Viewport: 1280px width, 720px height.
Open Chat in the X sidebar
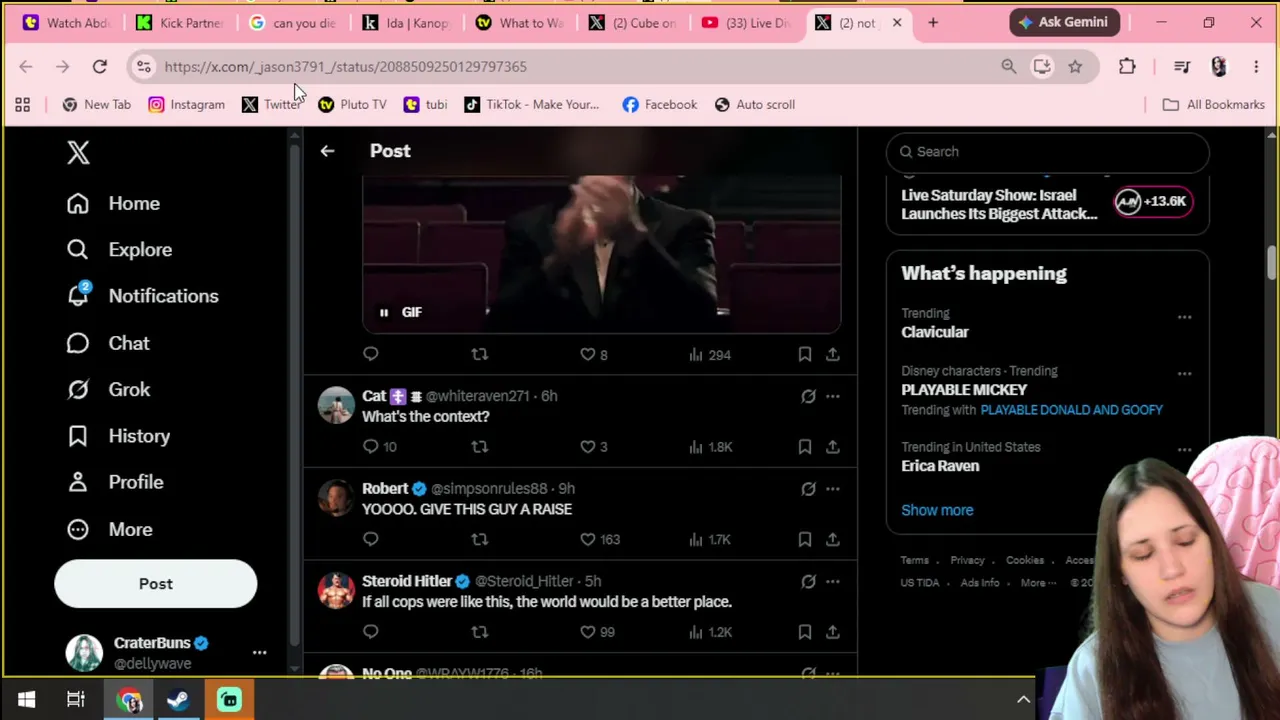pyautogui.click(x=108, y=343)
